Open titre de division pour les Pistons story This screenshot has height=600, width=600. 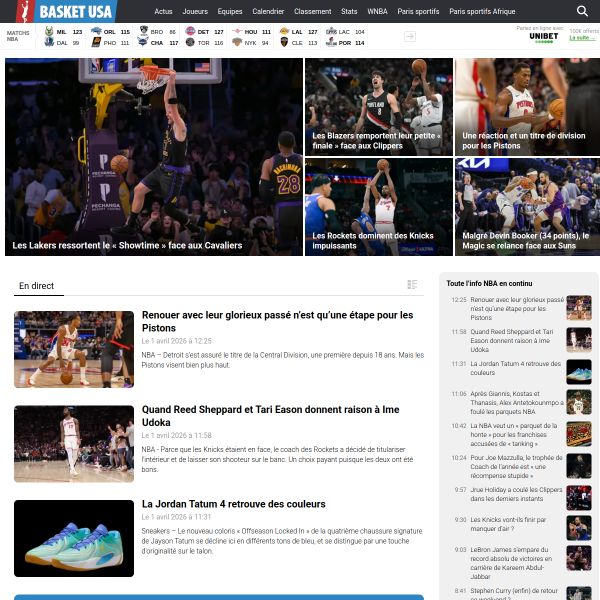click(527, 107)
